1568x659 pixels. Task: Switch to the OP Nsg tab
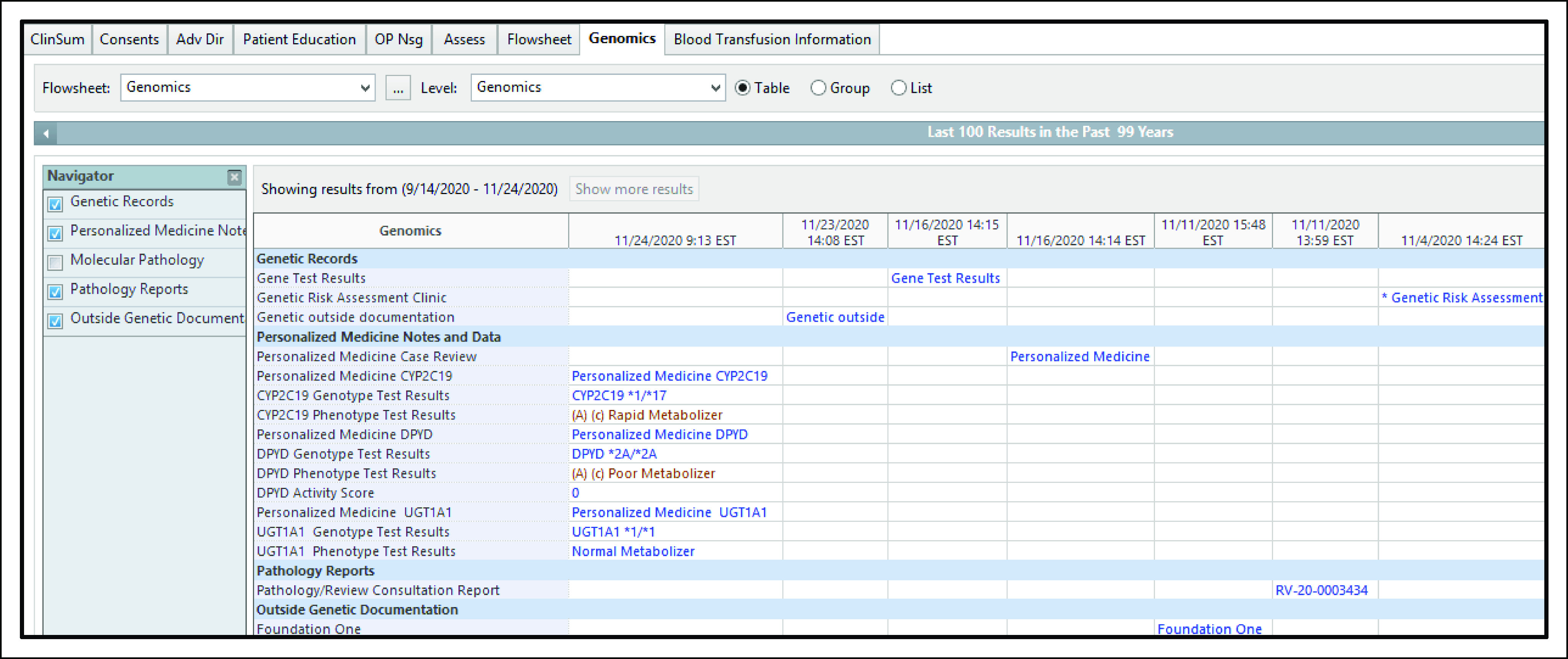pyautogui.click(x=399, y=40)
